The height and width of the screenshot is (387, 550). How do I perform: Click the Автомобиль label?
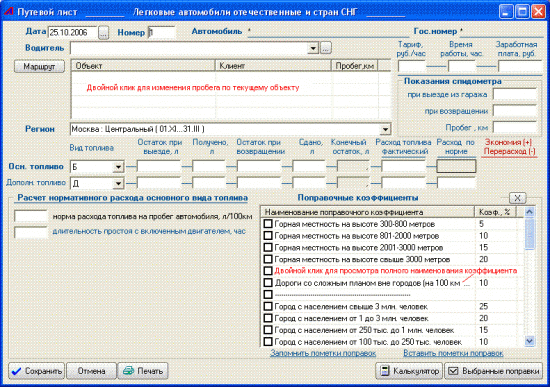[217, 31]
